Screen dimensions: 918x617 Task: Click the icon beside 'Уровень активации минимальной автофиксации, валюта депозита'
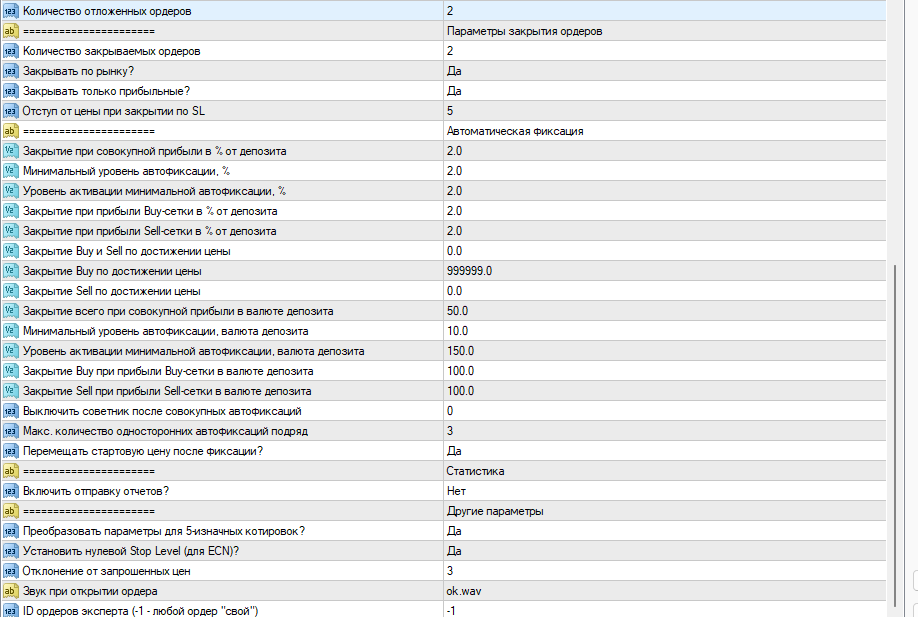11,351
